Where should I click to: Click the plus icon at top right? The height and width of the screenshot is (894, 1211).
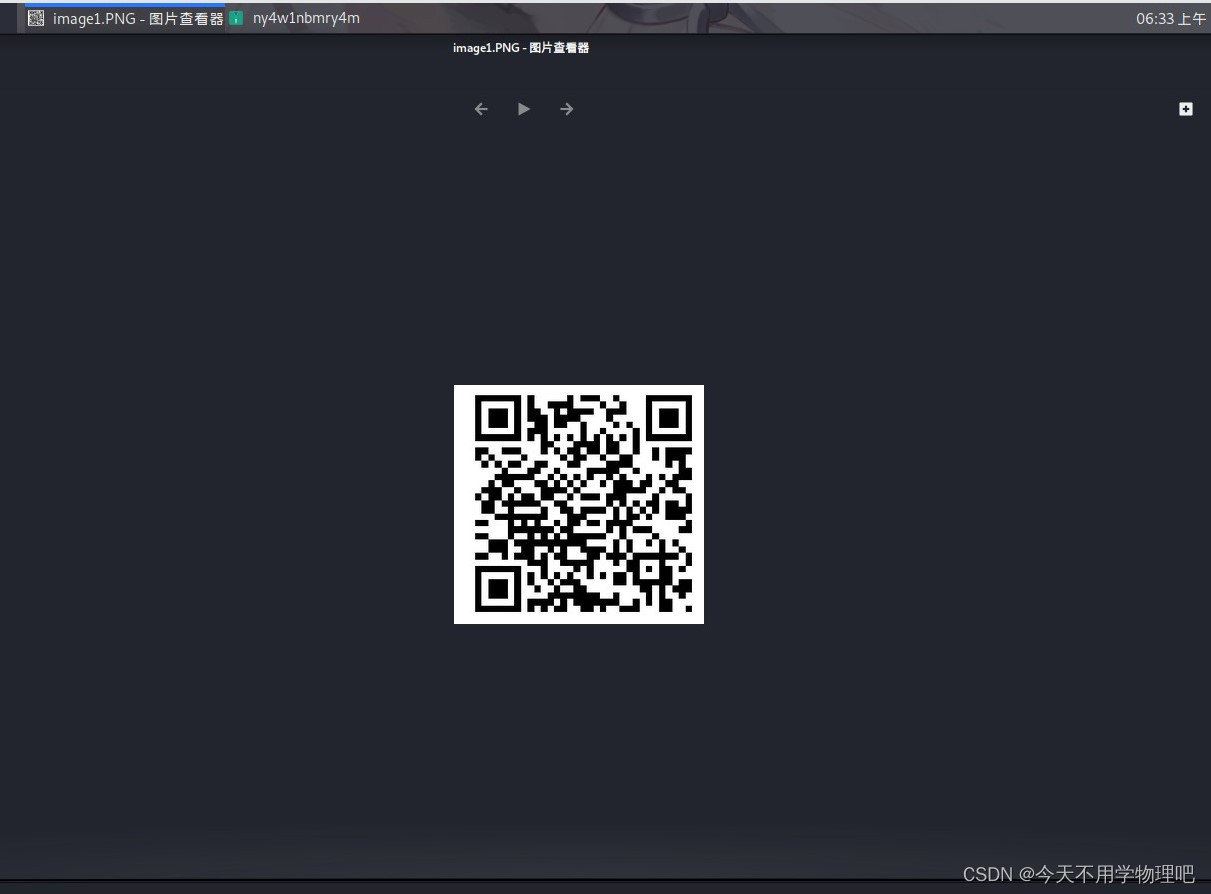pos(1186,109)
